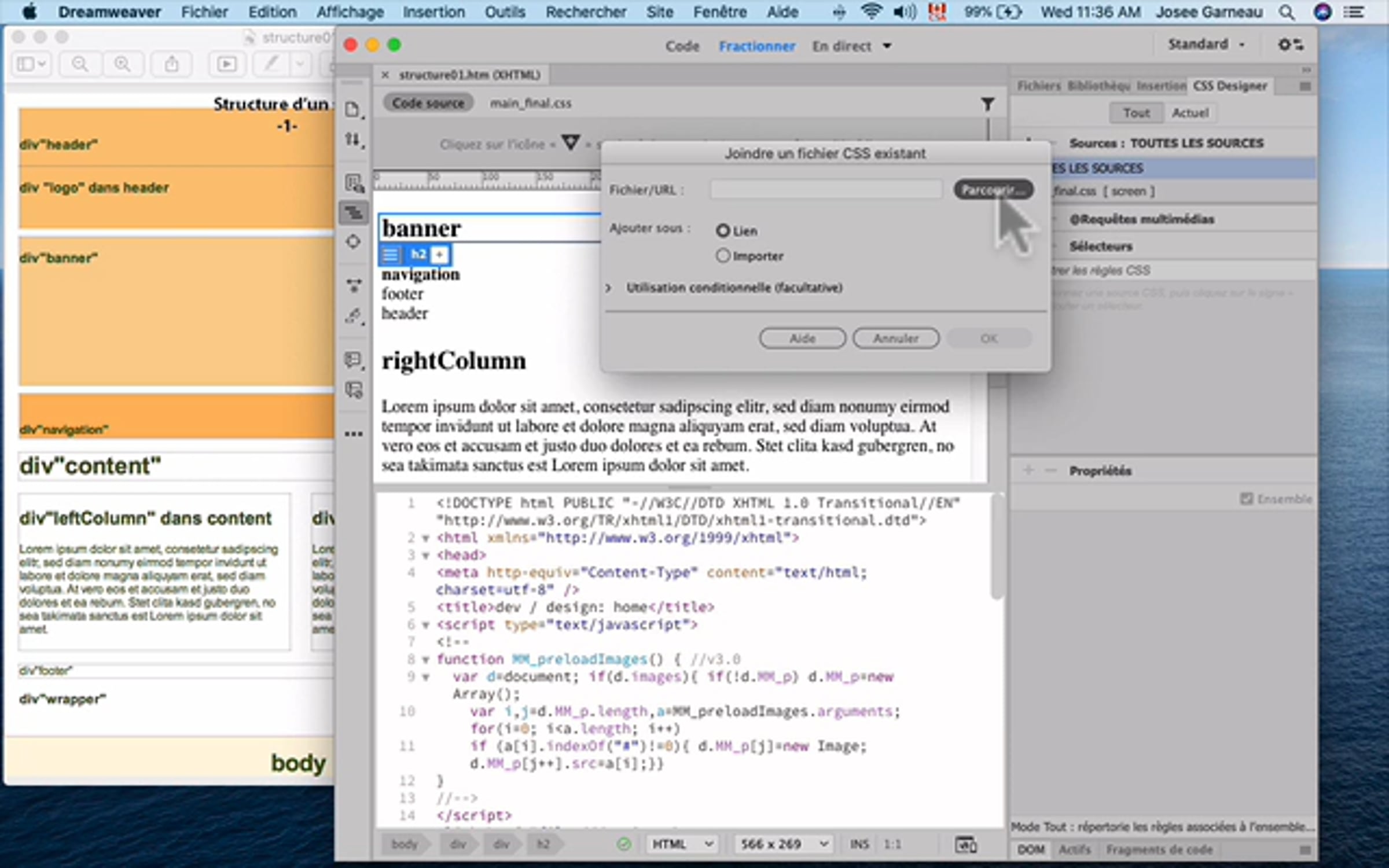Viewport: 1389px width, 868px height.
Task: Click the open documents icon in left toolbar
Action: pyautogui.click(x=352, y=109)
